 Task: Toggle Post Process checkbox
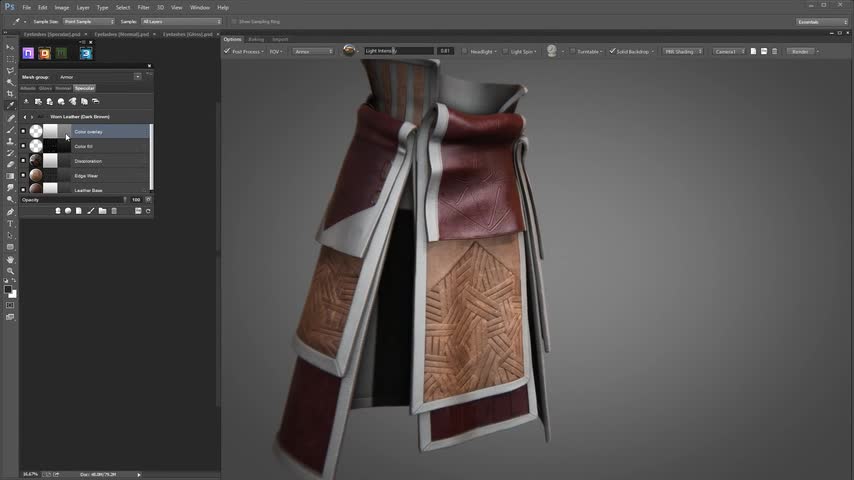(x=227, y=51)
